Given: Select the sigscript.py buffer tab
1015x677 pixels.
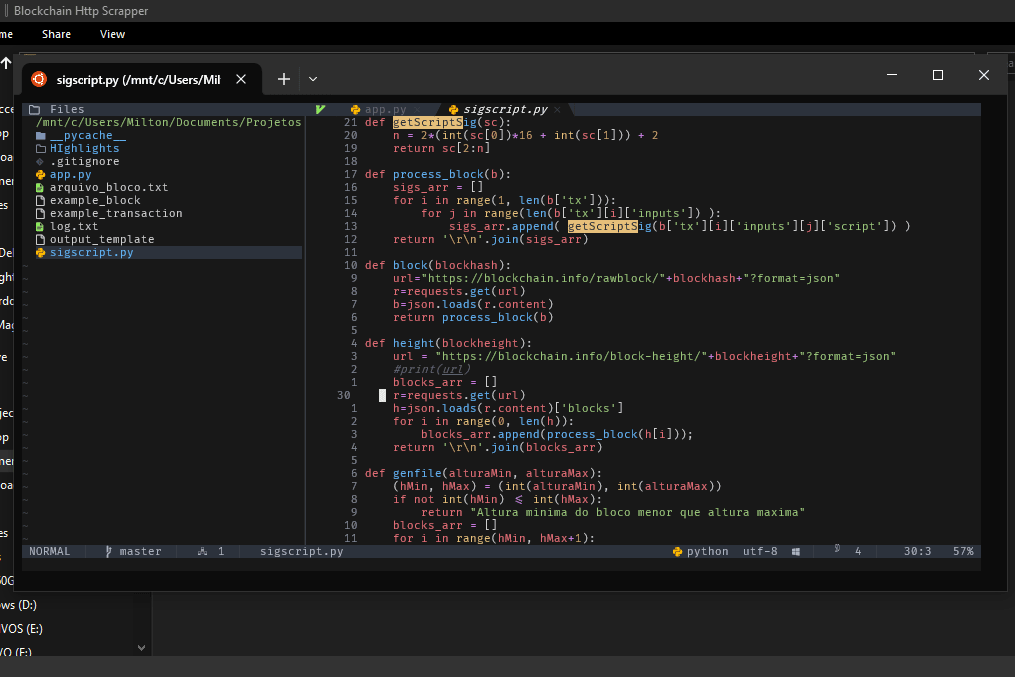Looking at the screenshot, I should (505, 109).
